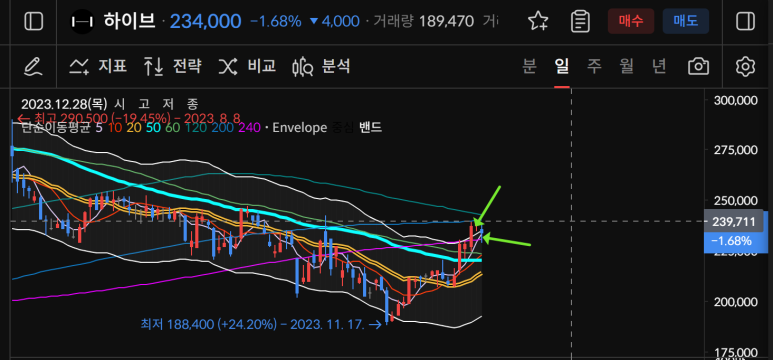Click the 20 moving average label

133,128
